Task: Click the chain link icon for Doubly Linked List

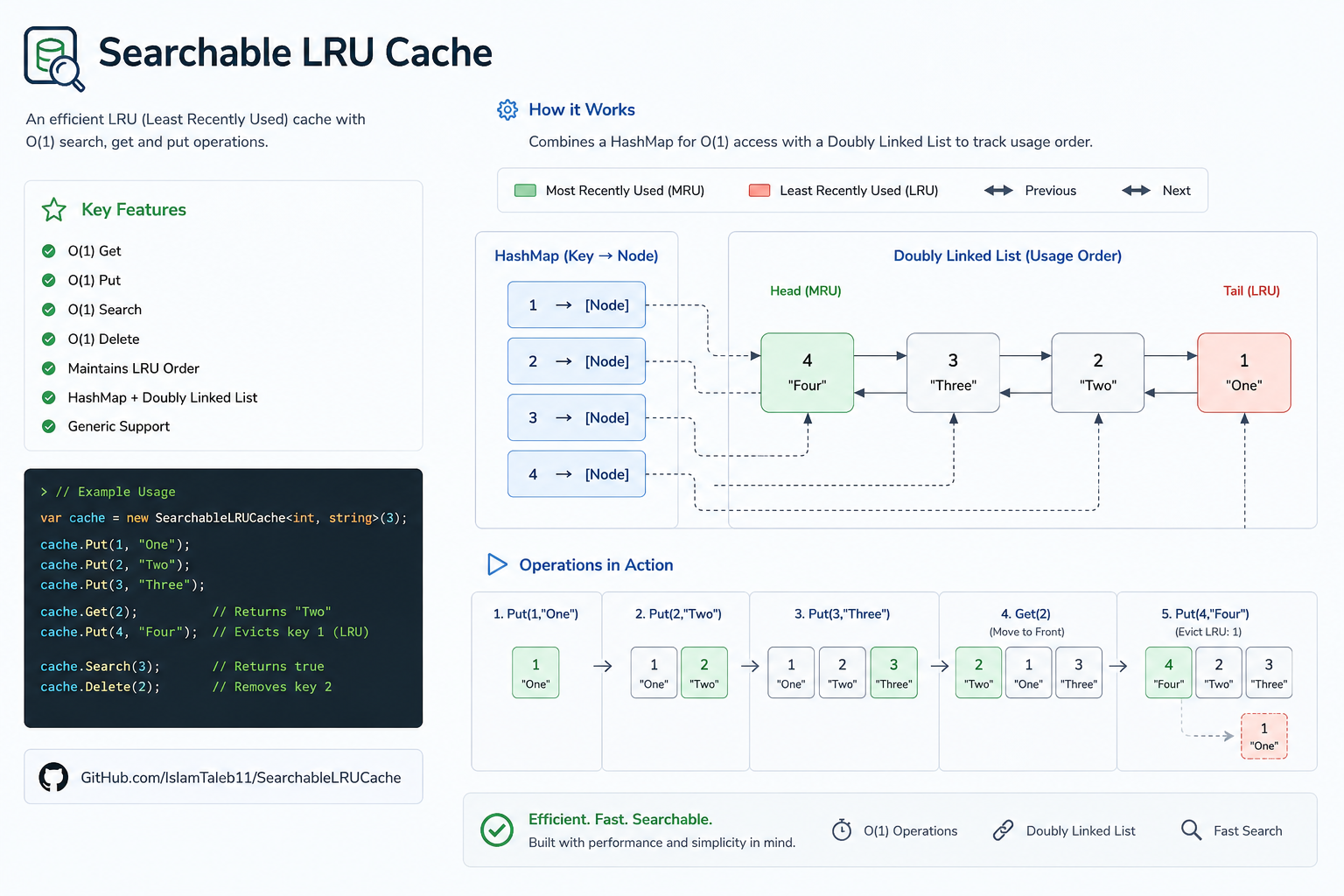Action: pyautogui.click(x=1003, y=830)
